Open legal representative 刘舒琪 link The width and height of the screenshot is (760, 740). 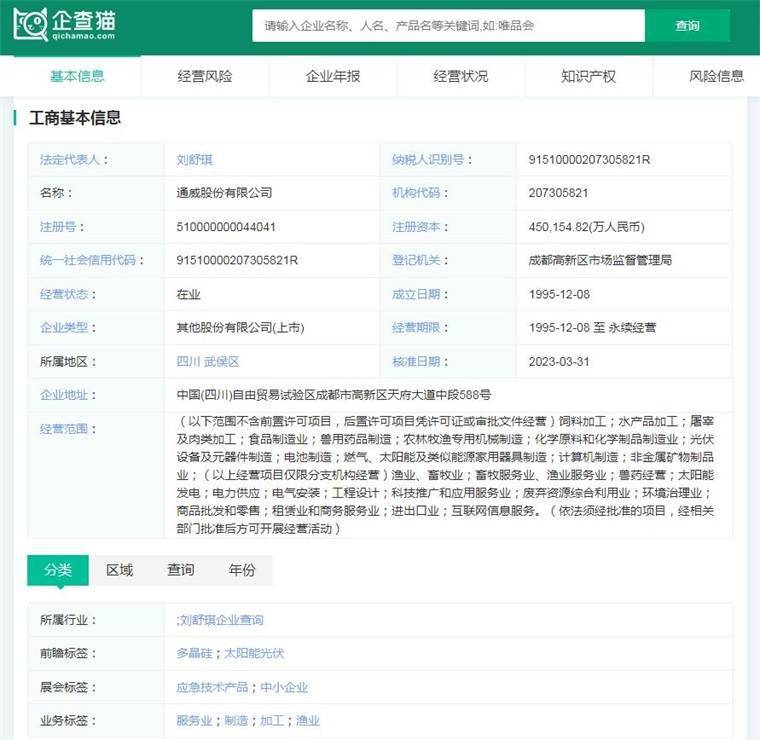tap(194, 159)
